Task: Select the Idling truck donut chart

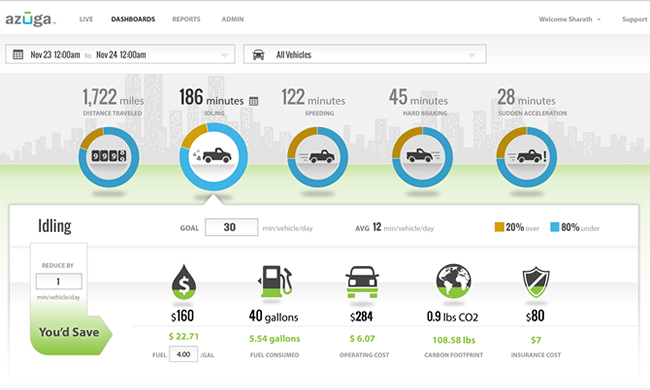Action: tap(213, 157)
